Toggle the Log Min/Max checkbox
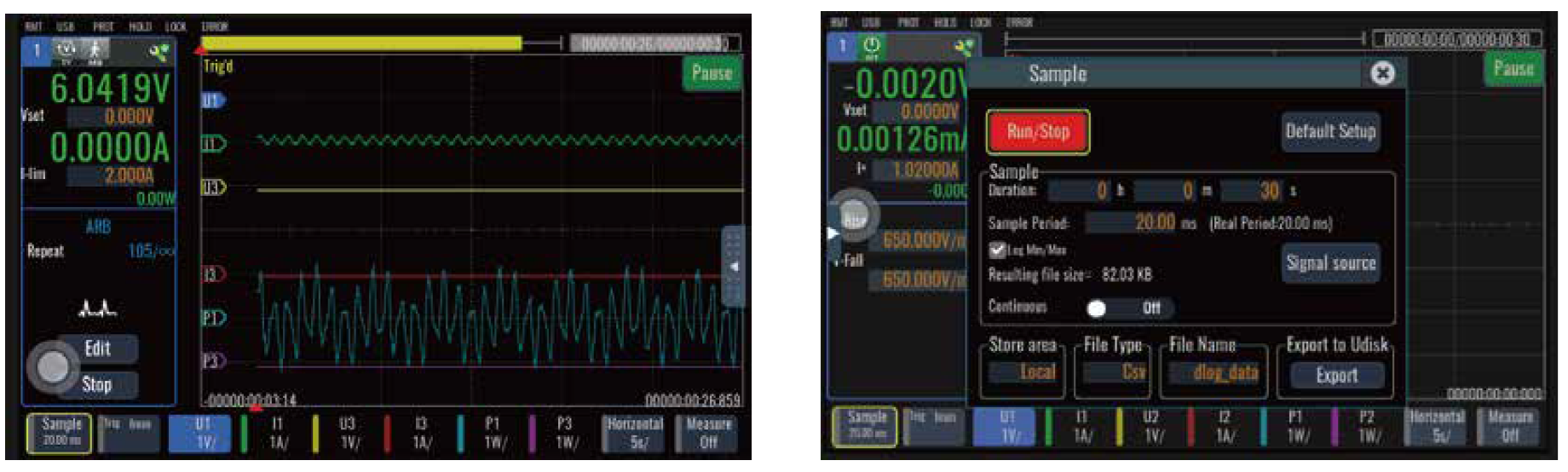The image size is (1568, 472). tap(997, 250)
